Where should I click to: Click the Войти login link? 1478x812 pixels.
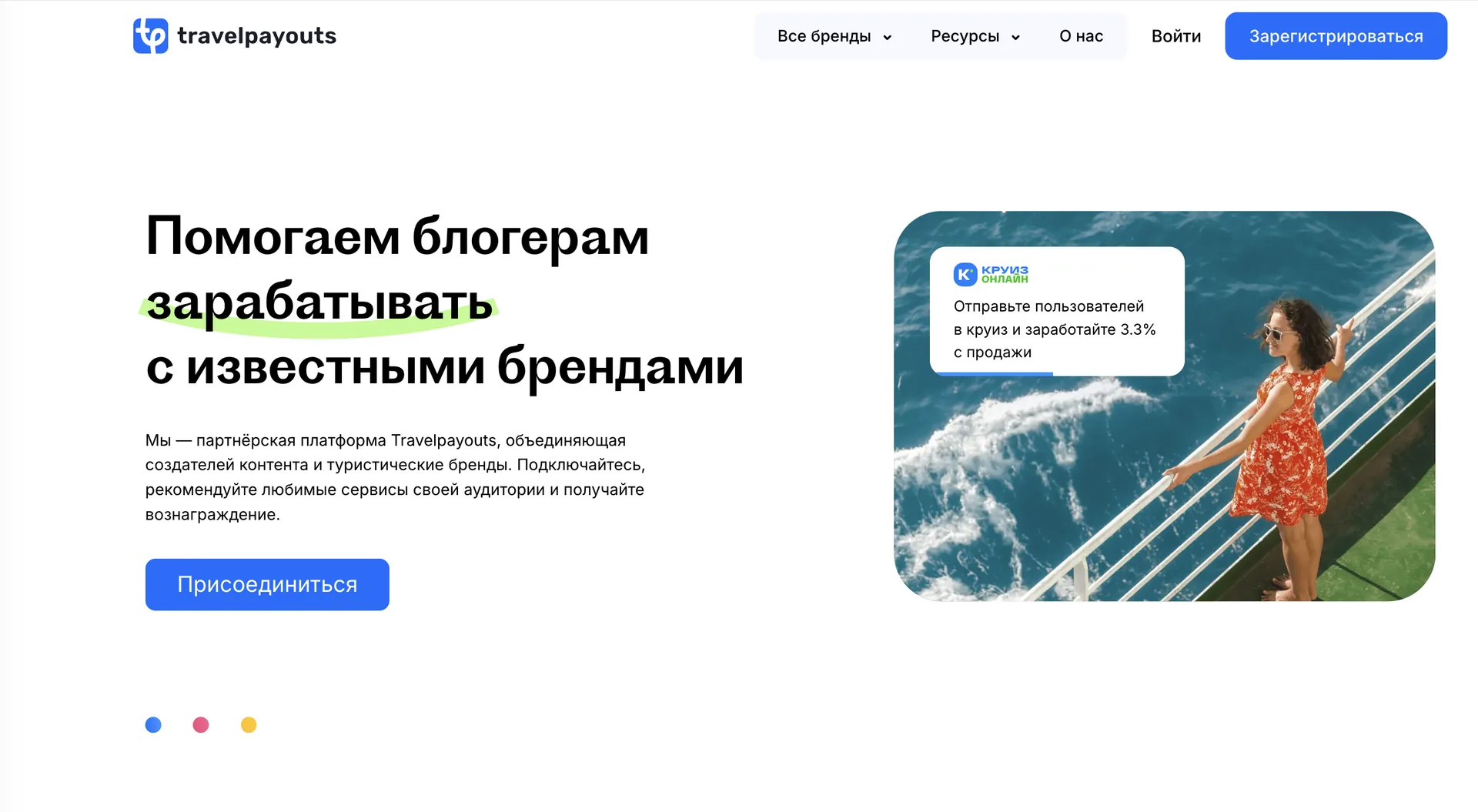click(1175, 36)
